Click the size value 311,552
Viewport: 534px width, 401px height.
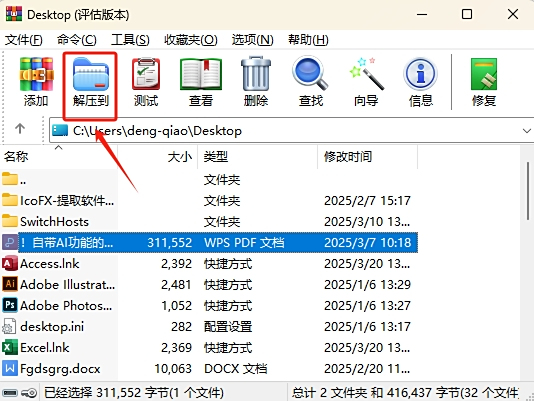tap(170, 243)
